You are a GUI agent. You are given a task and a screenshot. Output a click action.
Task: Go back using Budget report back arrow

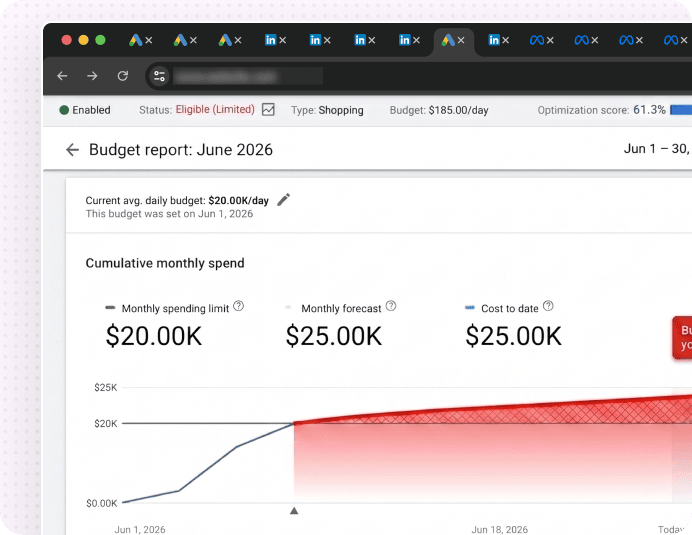72,150
